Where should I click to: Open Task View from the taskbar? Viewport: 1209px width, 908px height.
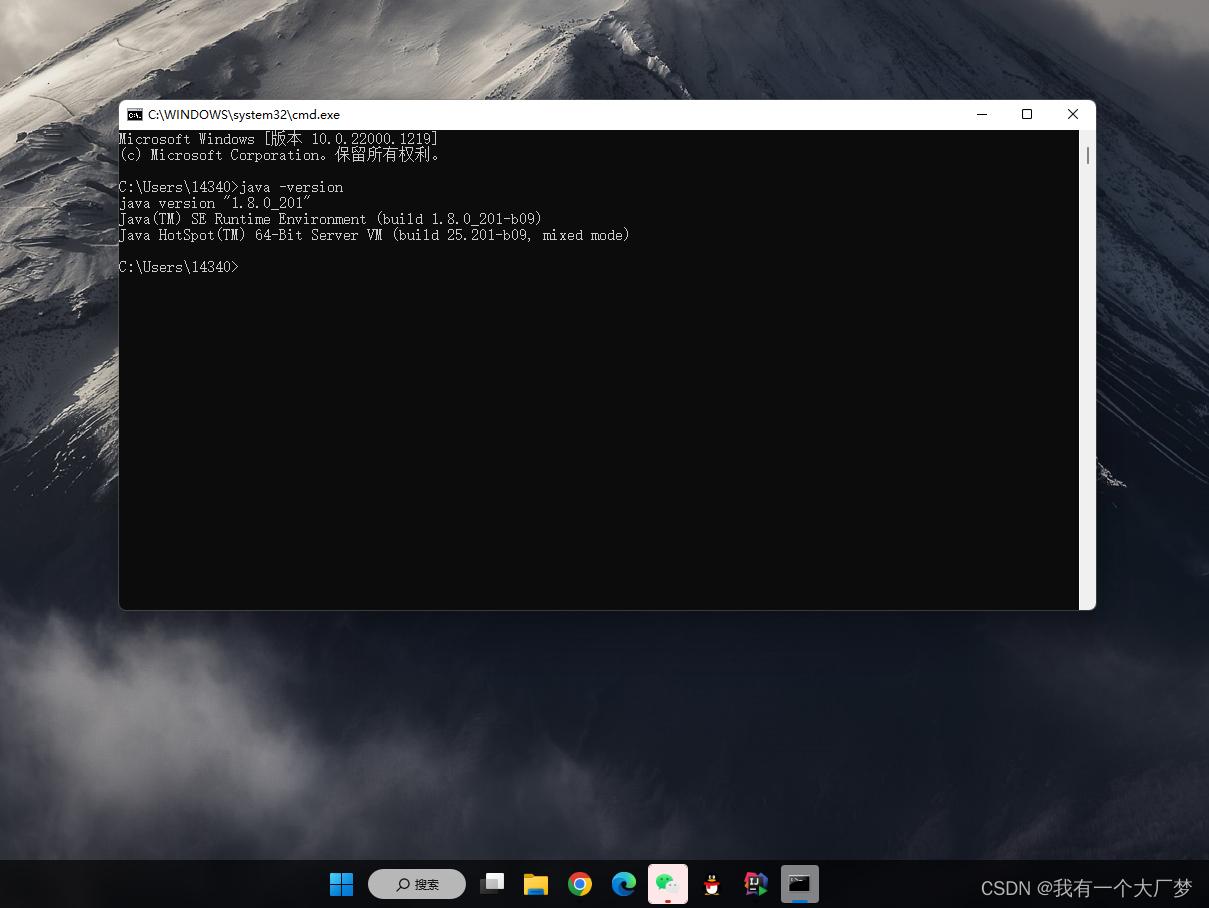click(492, 884)
